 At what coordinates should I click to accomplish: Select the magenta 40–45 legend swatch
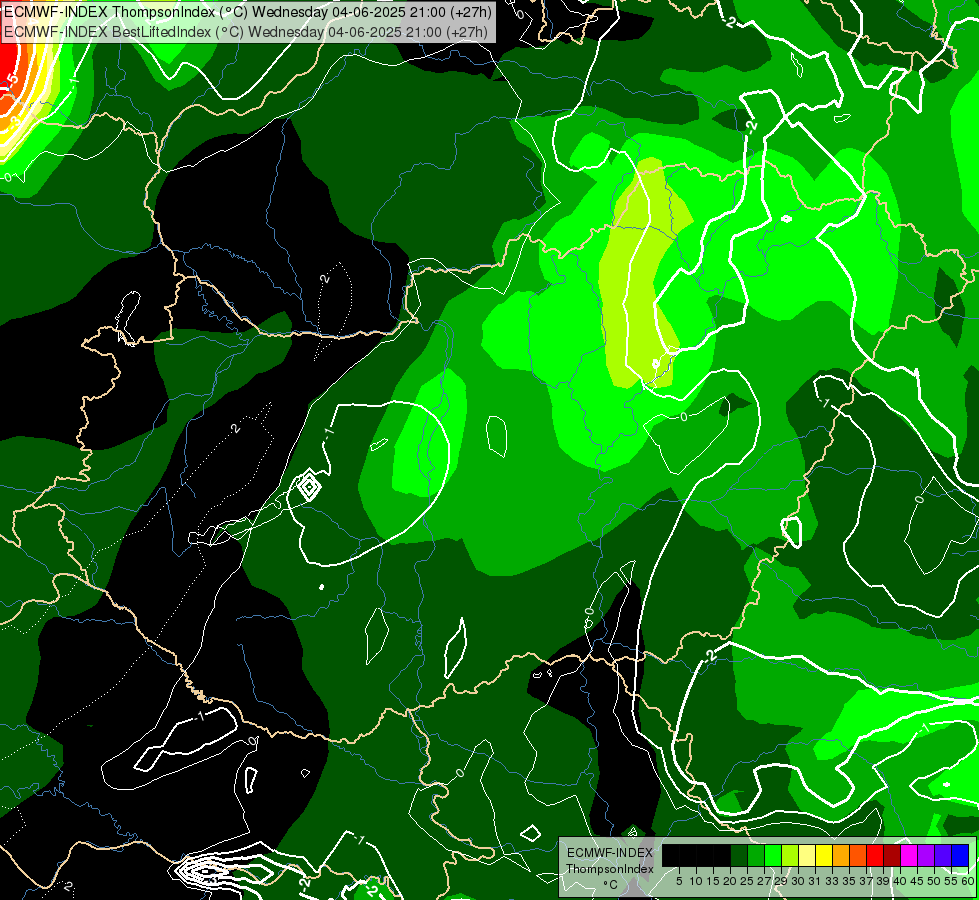point(909,855)
